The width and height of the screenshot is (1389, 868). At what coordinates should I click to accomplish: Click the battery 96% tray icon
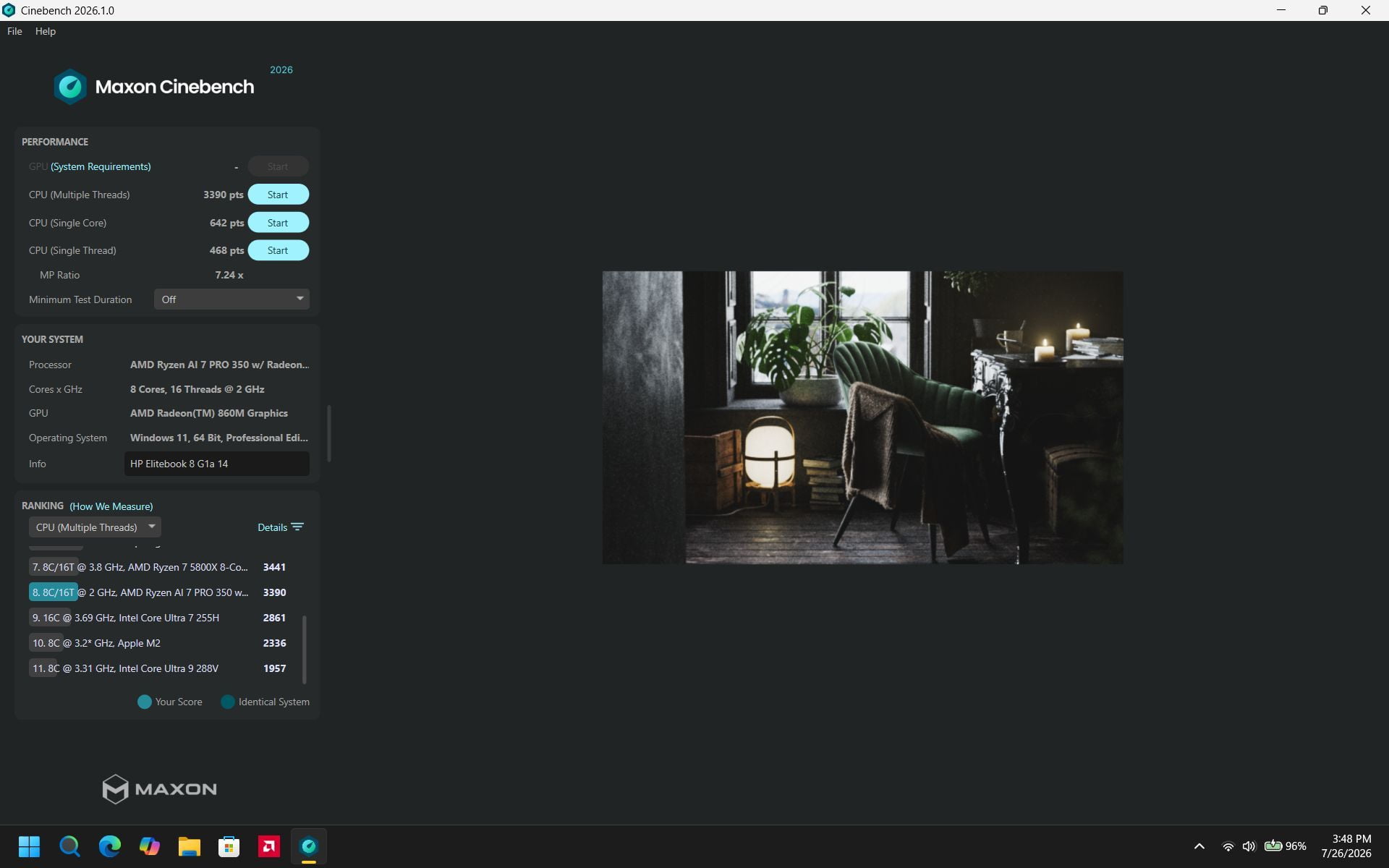tap(1285, 846)
